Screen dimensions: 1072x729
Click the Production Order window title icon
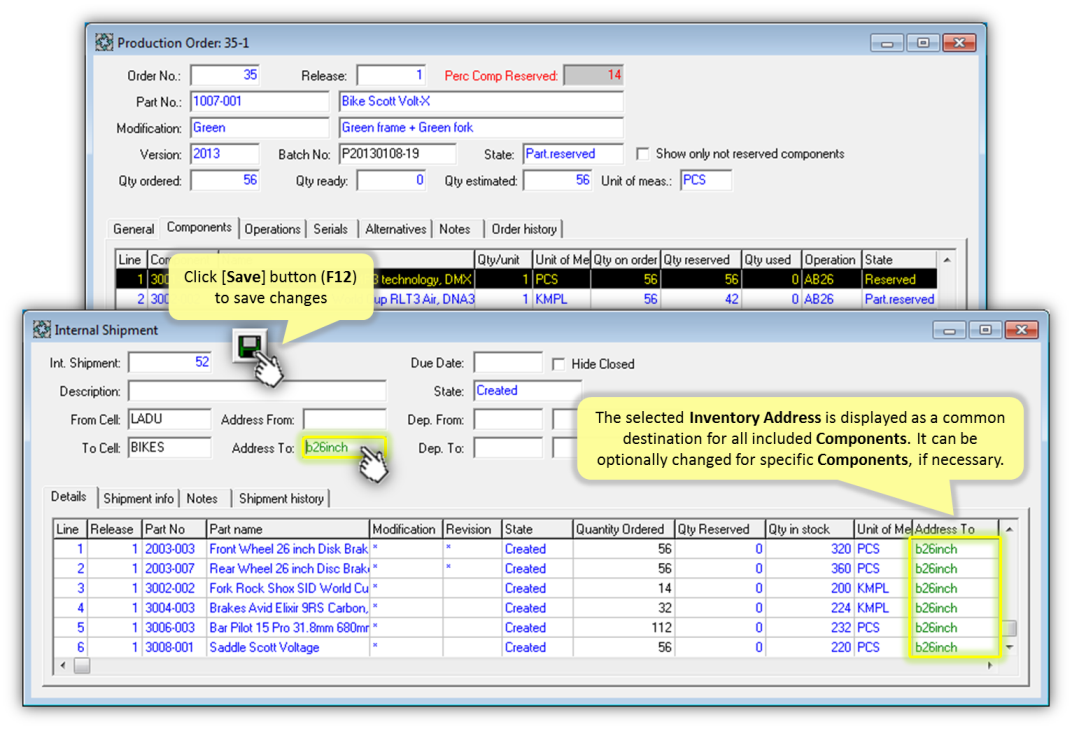(x=104, y=43)
